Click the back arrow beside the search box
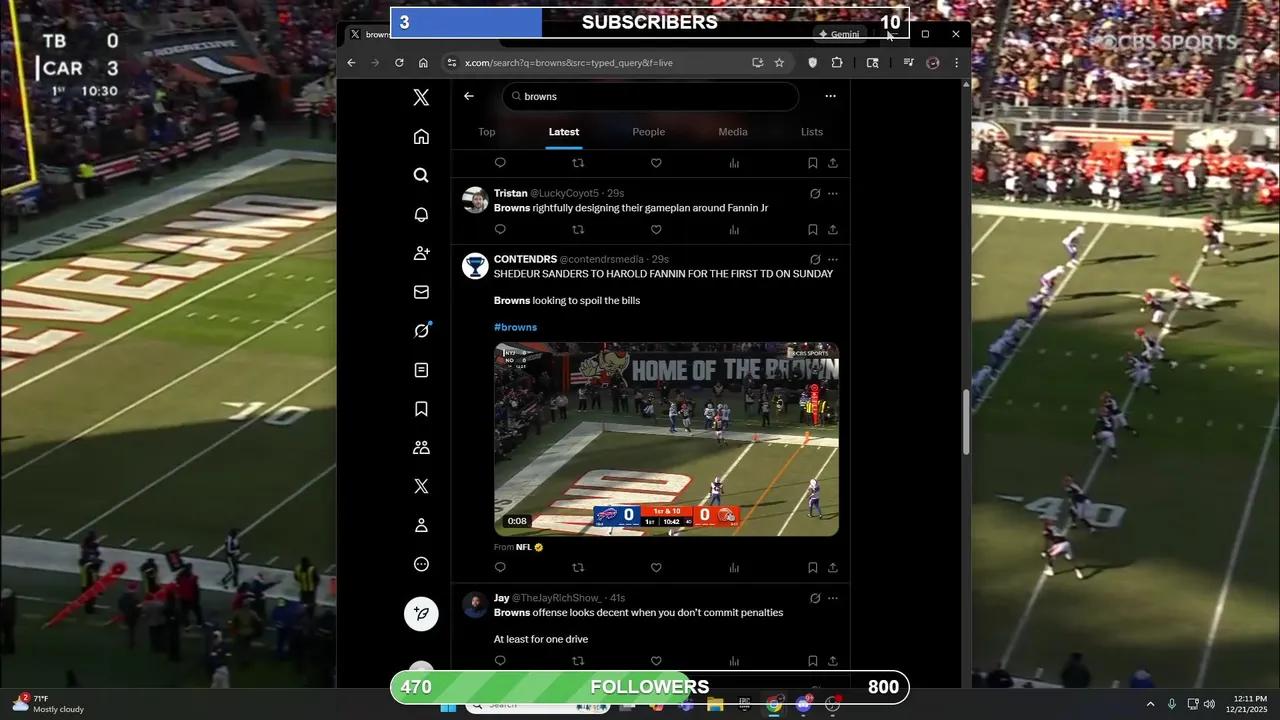Viewport: 1280px width, 720px height. coord(469,96)
